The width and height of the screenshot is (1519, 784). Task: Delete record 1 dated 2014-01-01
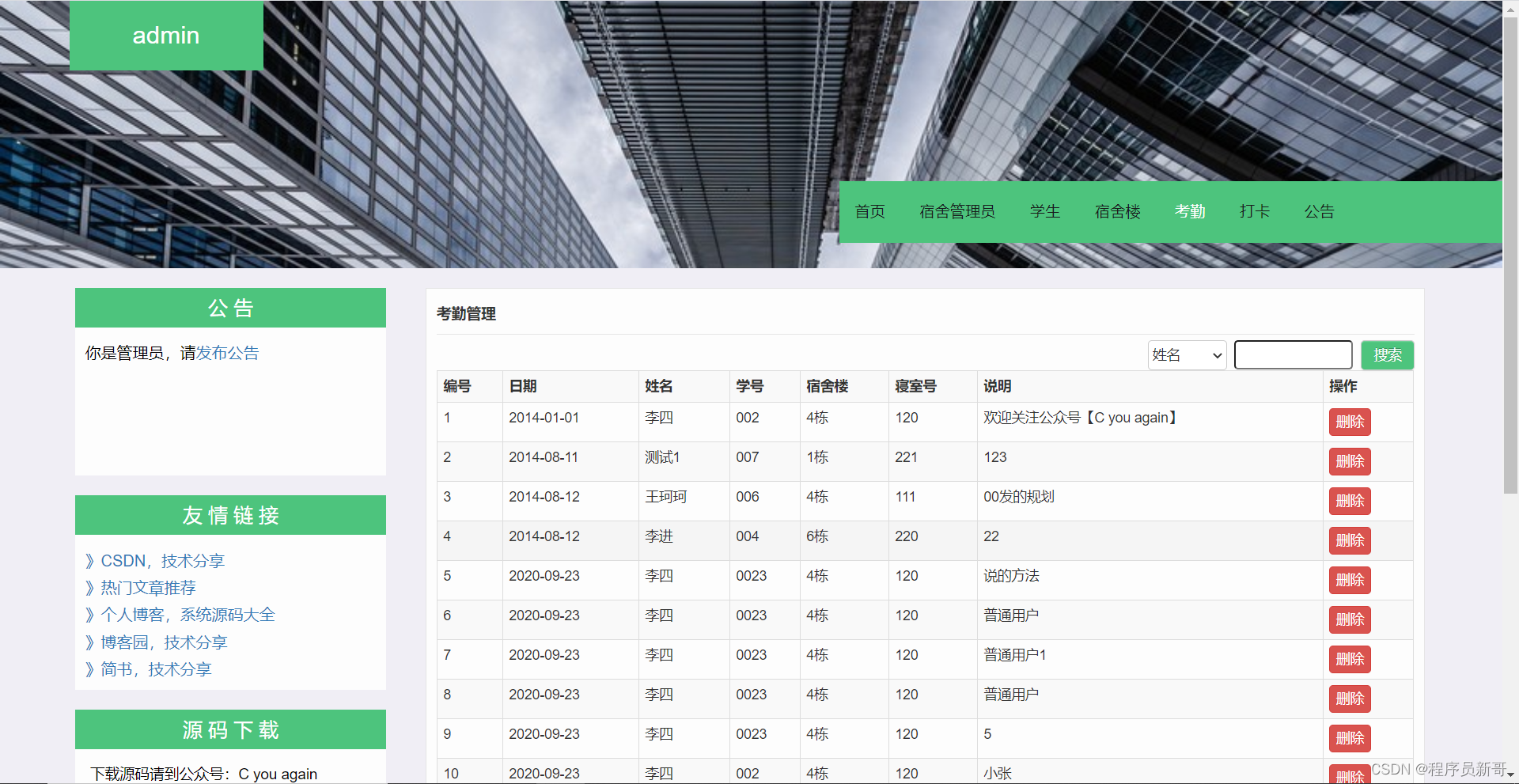tap(1350, 422)
